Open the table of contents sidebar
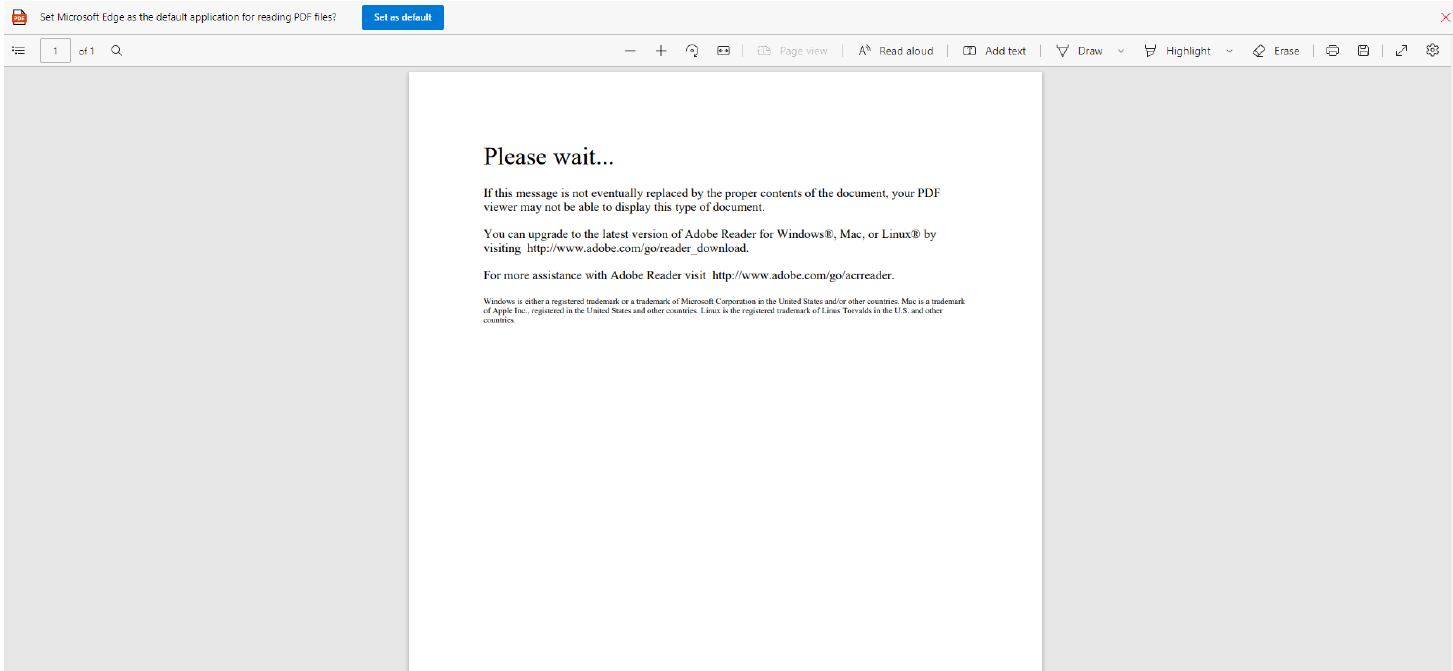Image resolution: width=1453 pixels, height=671 pixels. (x=17, y=50)
